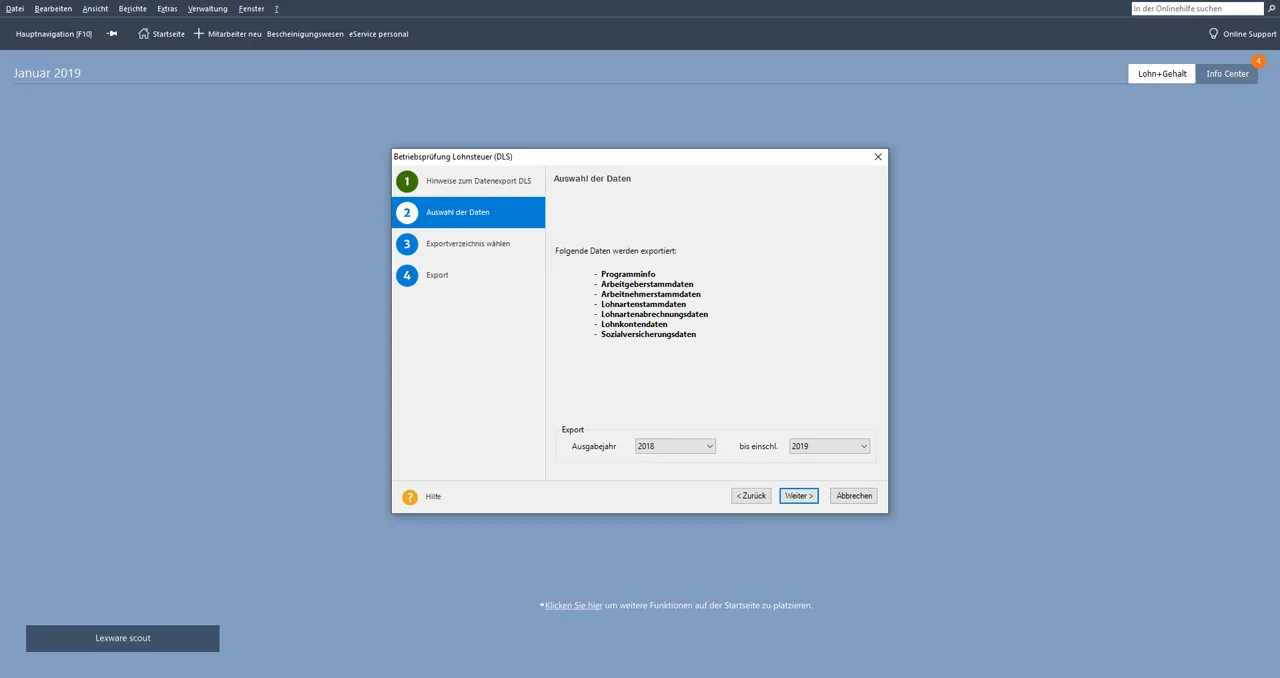Open the Fenster menu
1280x678 pixels.
click(252, 8)
